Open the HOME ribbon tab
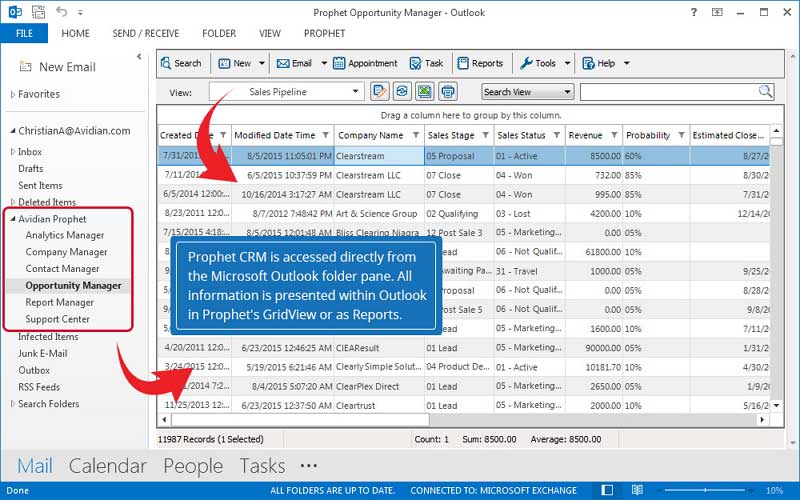 (x=76, y=34)
